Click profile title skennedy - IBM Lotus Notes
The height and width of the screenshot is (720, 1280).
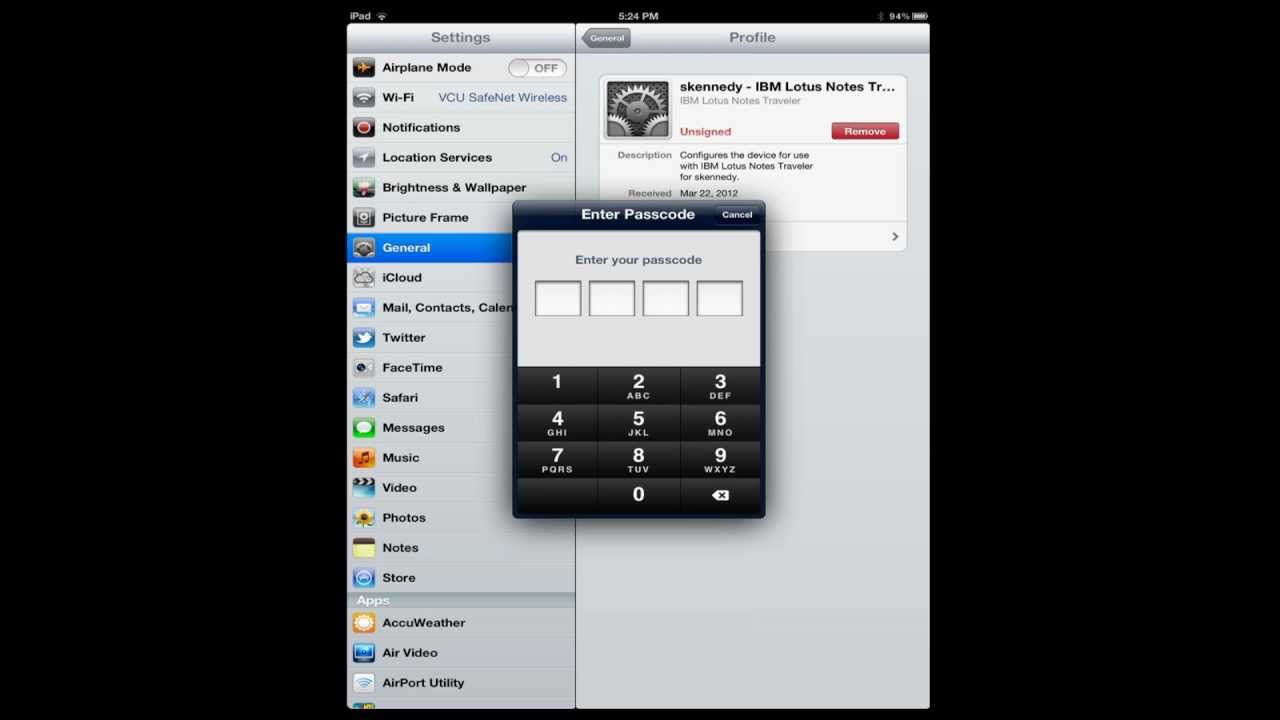pyautogui.click(x=787, y=87)
